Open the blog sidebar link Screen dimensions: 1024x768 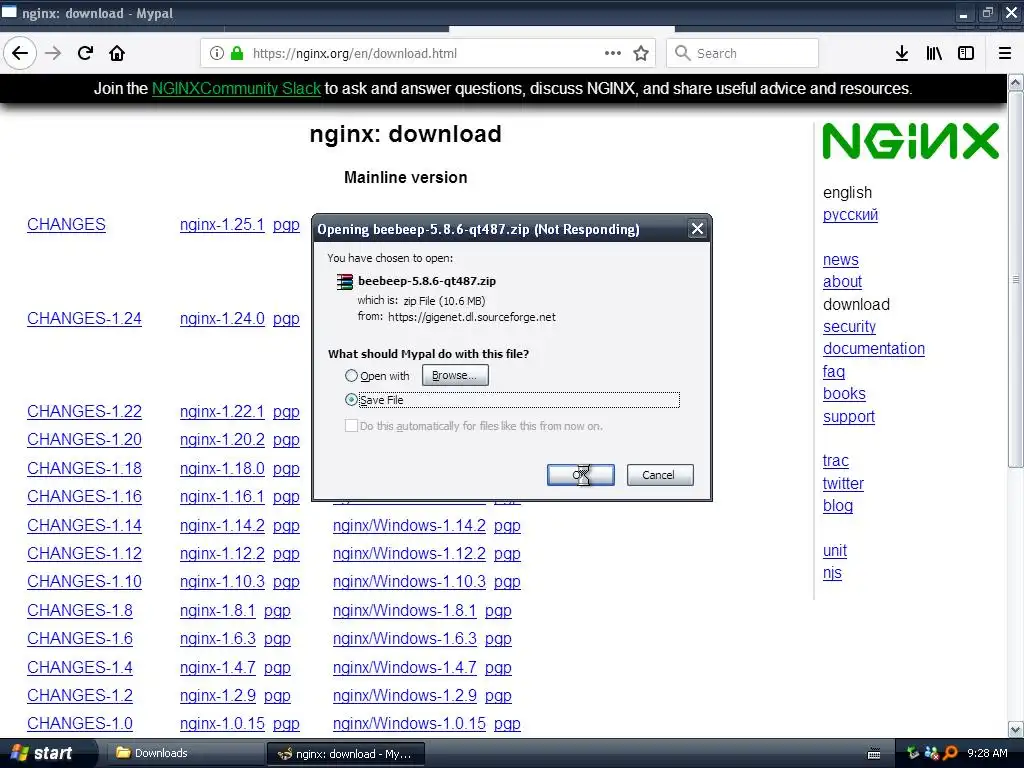click(837, 505)
